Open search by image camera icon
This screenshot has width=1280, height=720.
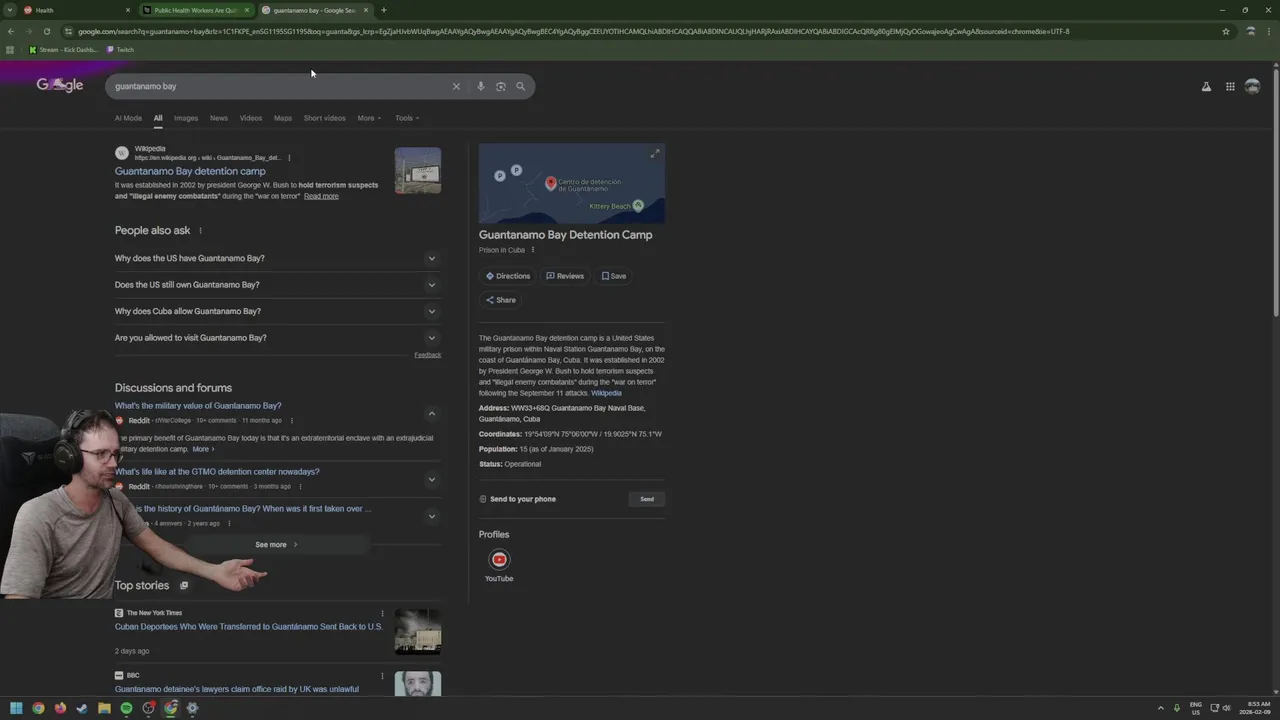(x=500, y=86)
